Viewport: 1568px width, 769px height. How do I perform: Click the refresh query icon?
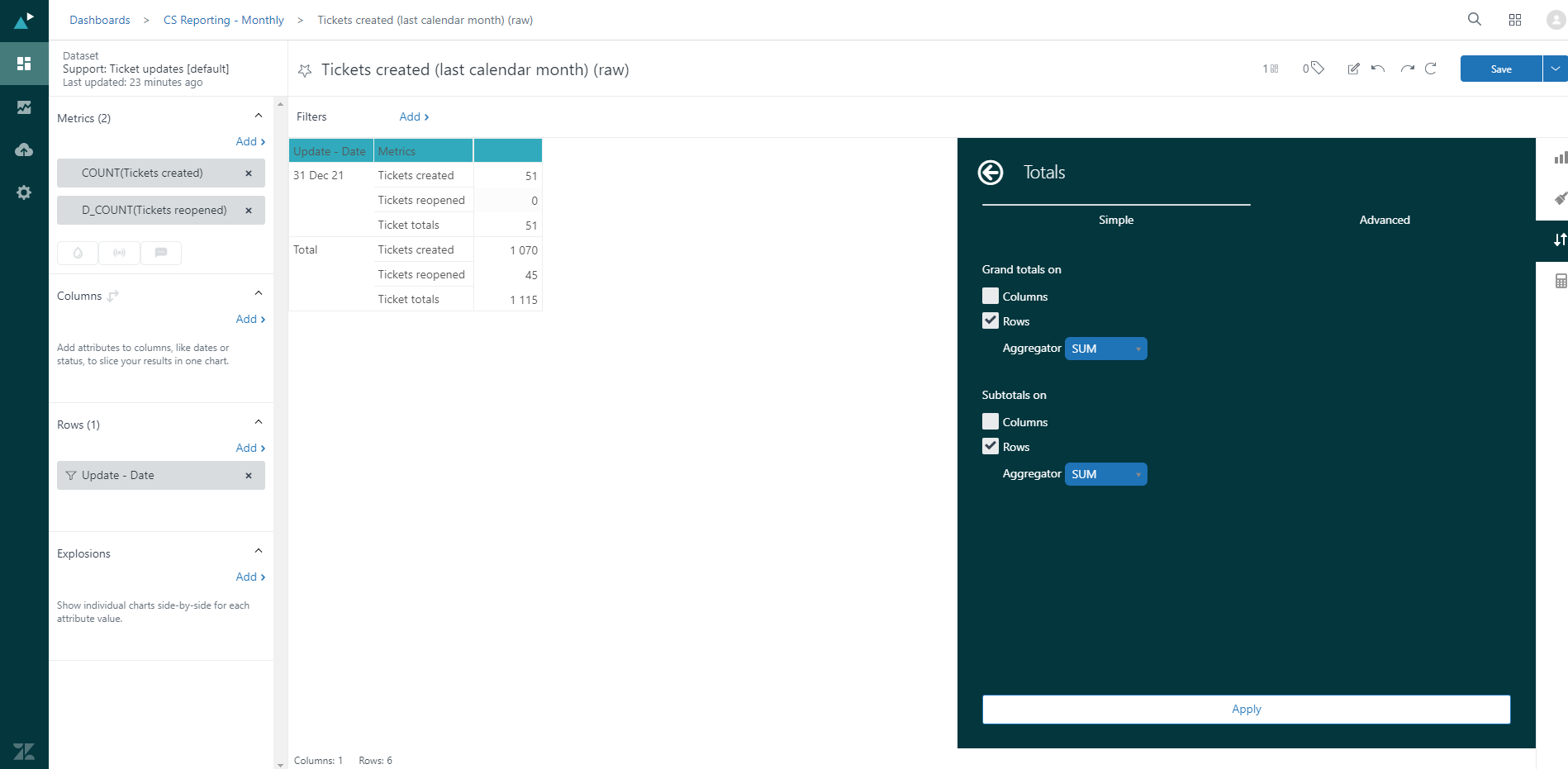click(1431, 69)
